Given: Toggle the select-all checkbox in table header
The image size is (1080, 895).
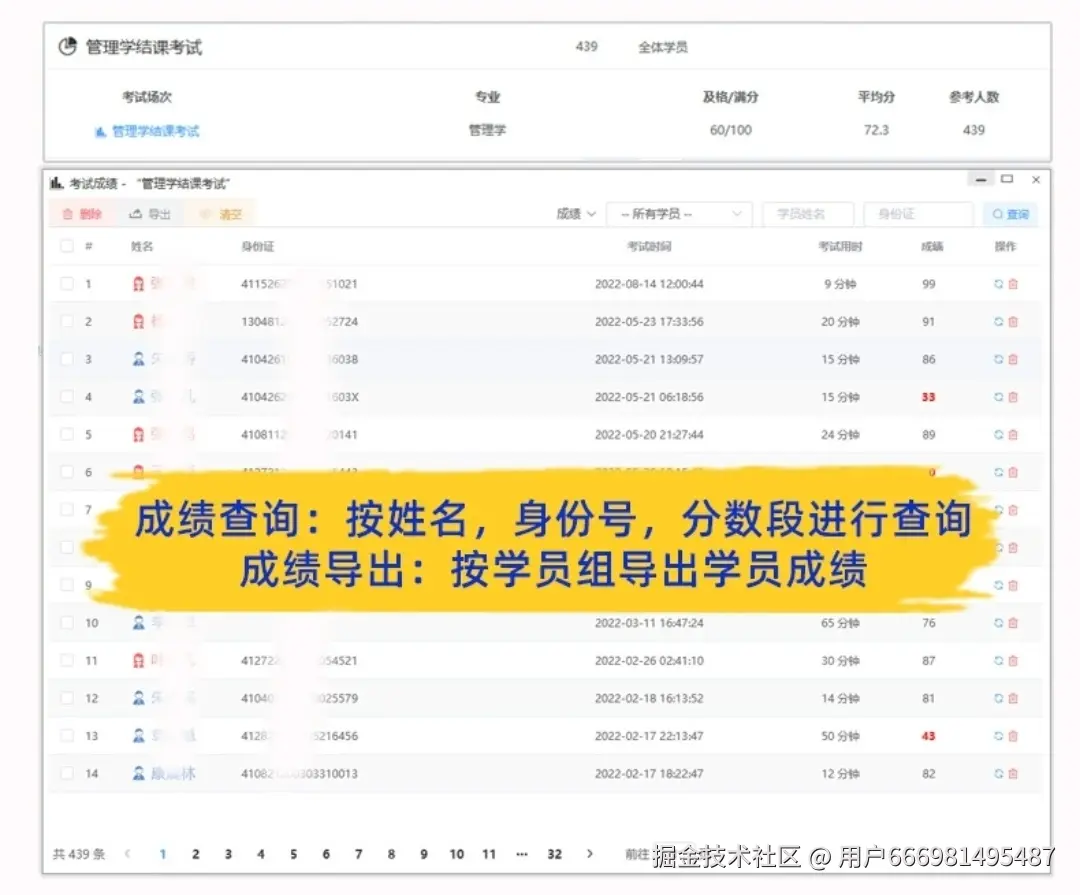Looking at the screenshot, I should 67,246.
